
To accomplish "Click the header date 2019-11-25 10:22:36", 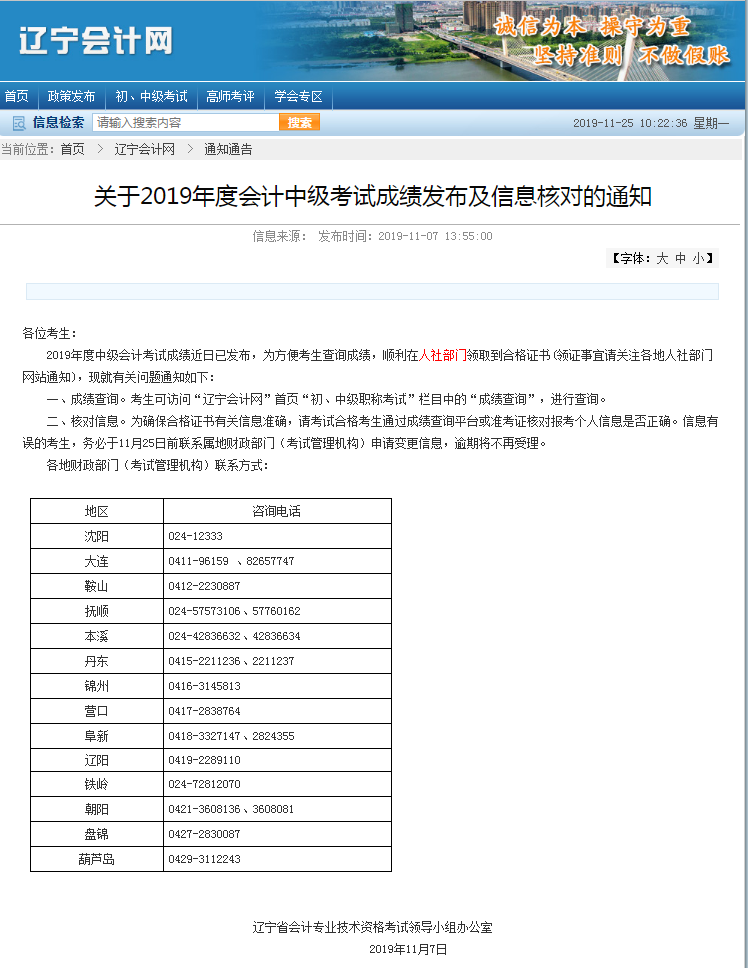I will tap(630, 123).
